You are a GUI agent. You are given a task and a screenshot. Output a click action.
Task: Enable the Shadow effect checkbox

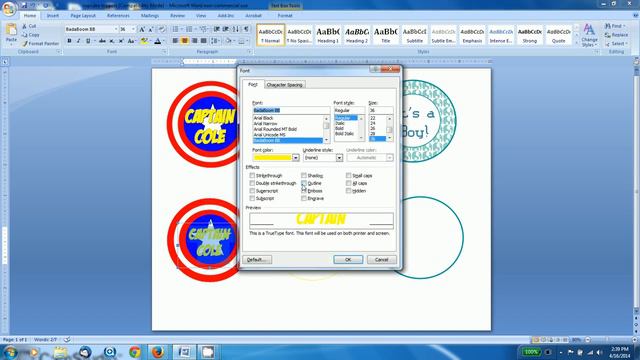304,176
